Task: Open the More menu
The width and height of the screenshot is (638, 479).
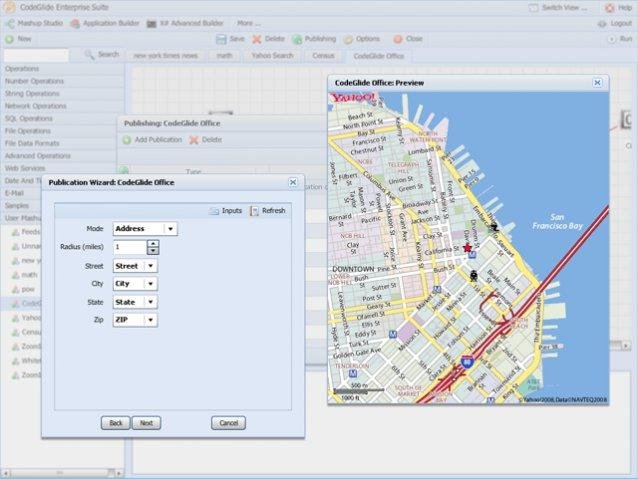Action: click(248, 23)
